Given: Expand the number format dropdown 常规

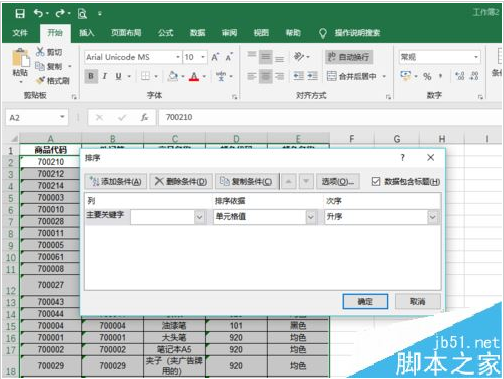Looking at the screenshot, I should click(476, 57).
